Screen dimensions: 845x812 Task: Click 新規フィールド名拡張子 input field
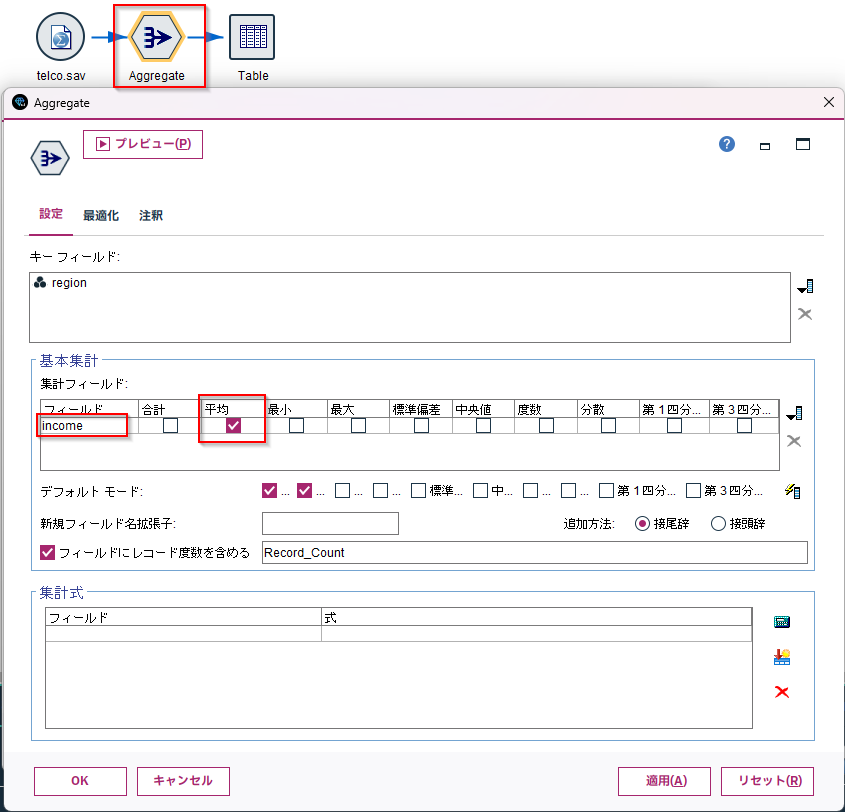[x=330, y=523]
